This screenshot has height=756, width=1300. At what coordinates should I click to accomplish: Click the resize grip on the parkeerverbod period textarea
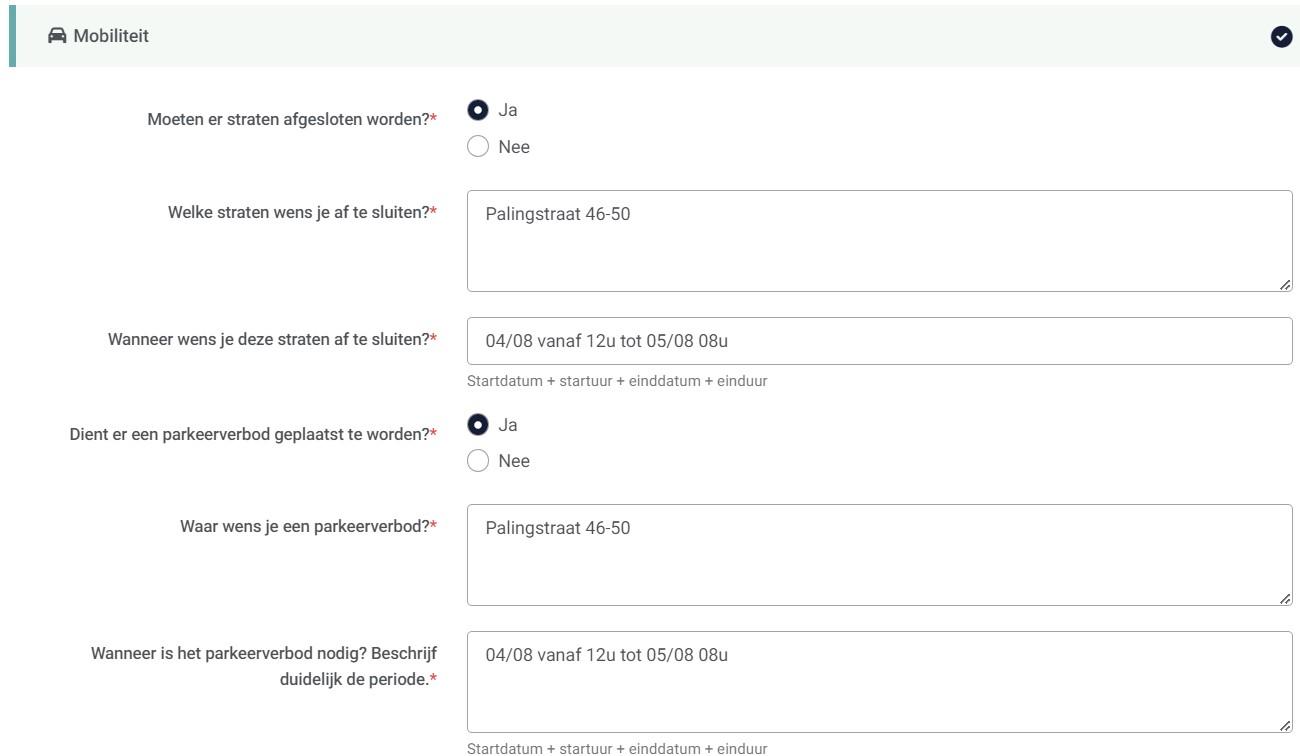click(1285, 726)
